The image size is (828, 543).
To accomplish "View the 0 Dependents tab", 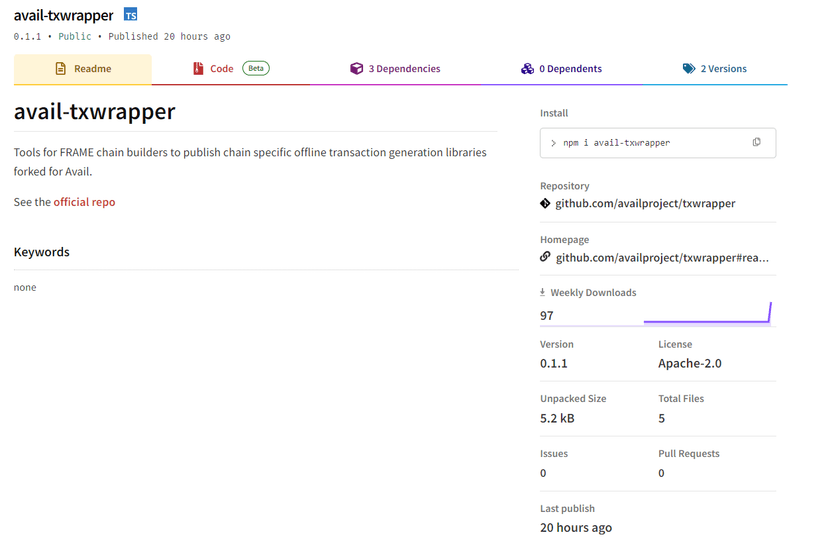I will point(561,69).
